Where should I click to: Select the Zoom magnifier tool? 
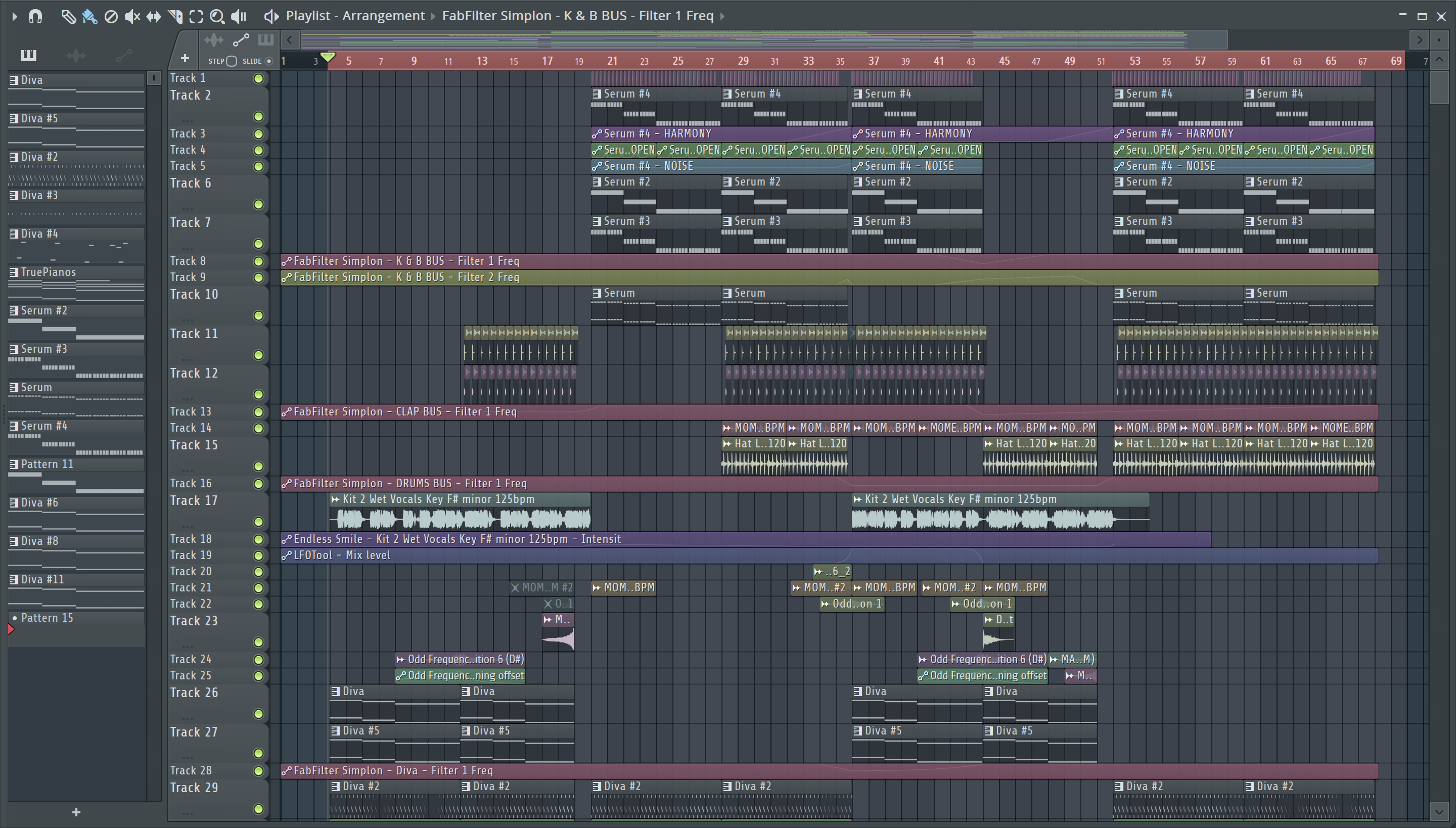[217, 17]
